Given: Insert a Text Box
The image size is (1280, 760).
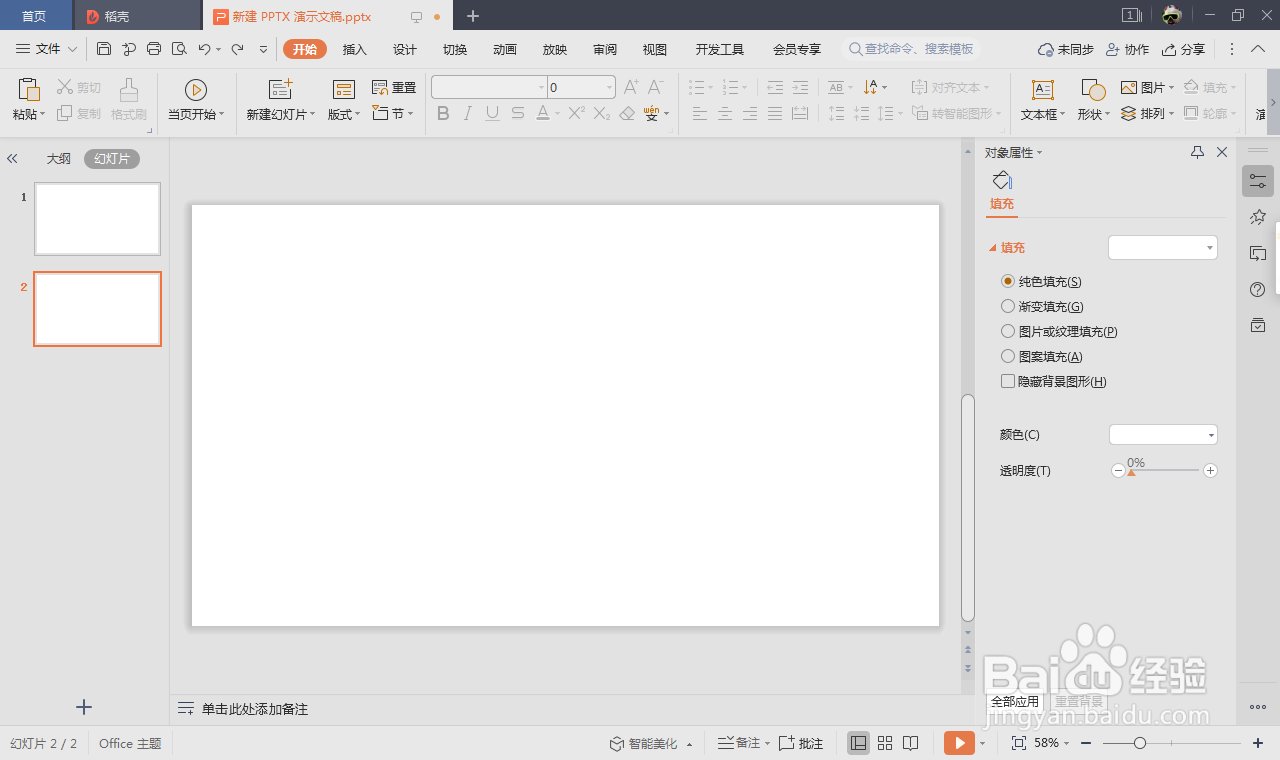Looking at the screenshot, I should coord(1043,100).
